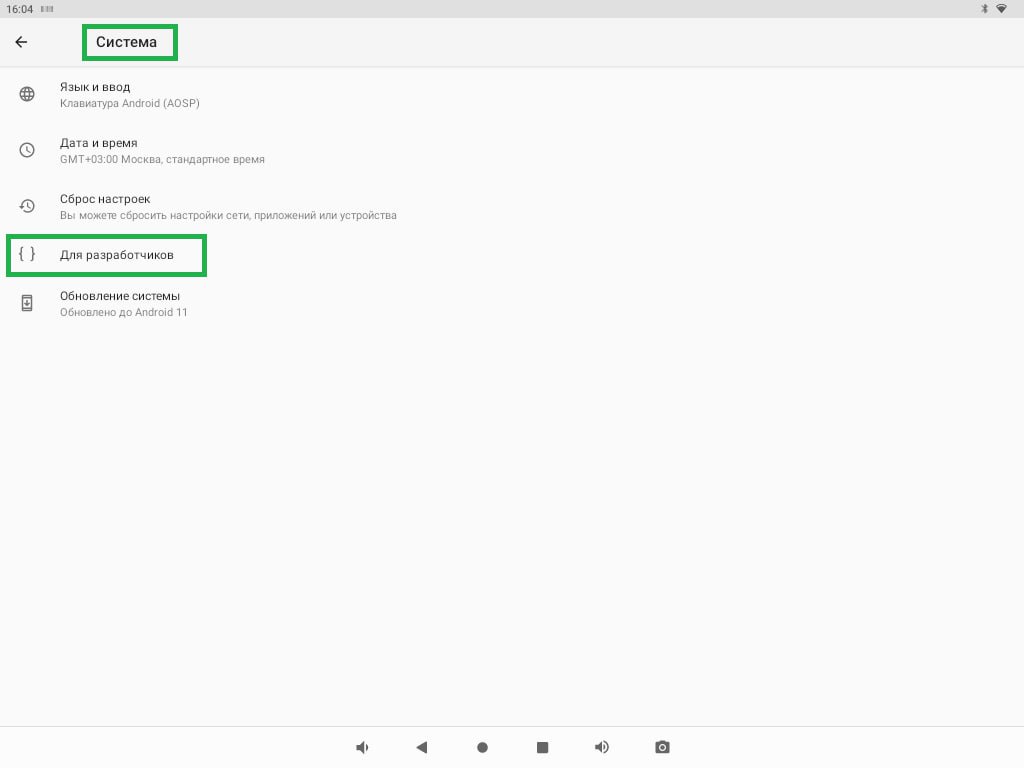Open recent apps with the square button

542,747
